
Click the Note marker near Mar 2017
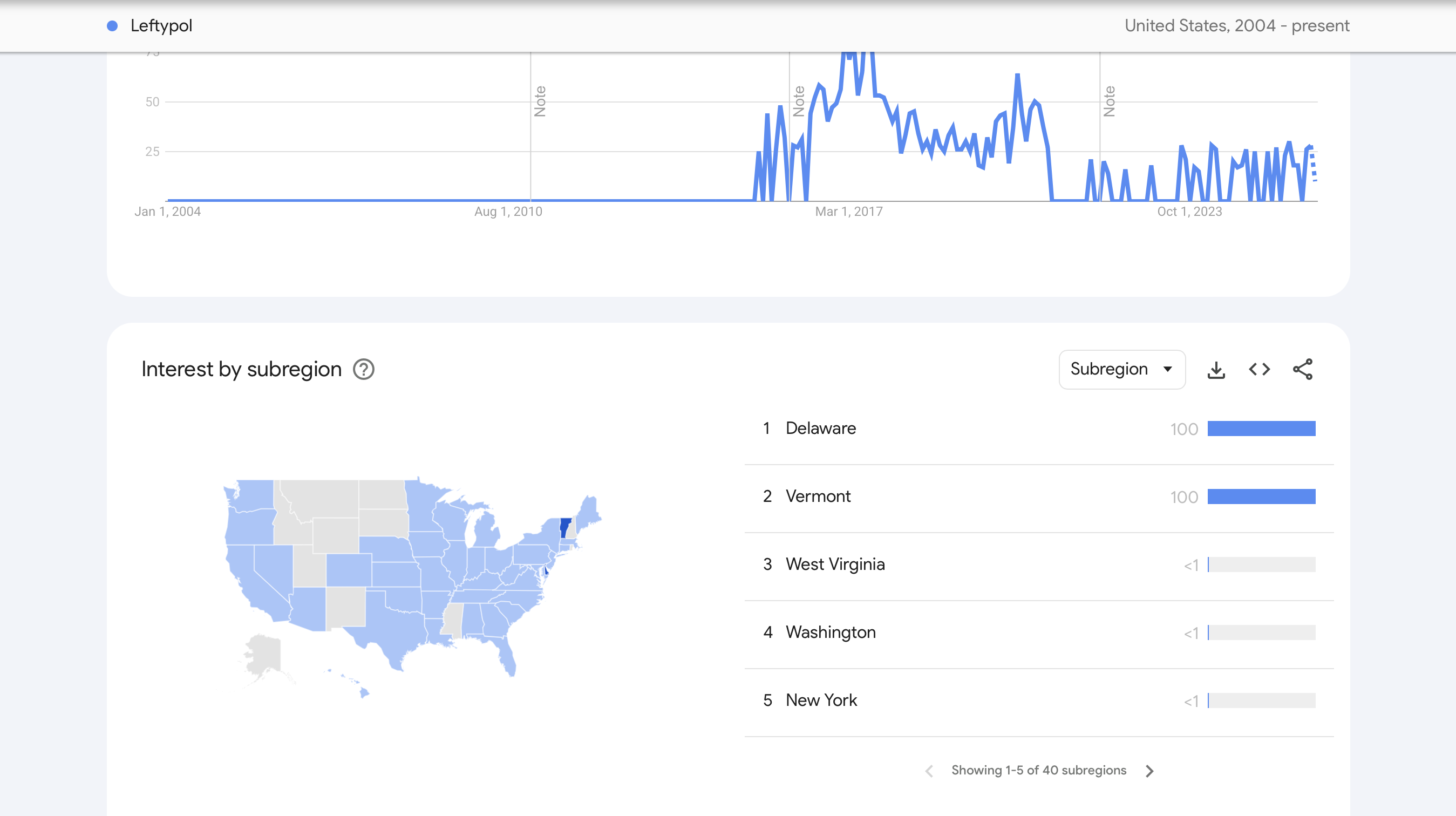(799, 101)
